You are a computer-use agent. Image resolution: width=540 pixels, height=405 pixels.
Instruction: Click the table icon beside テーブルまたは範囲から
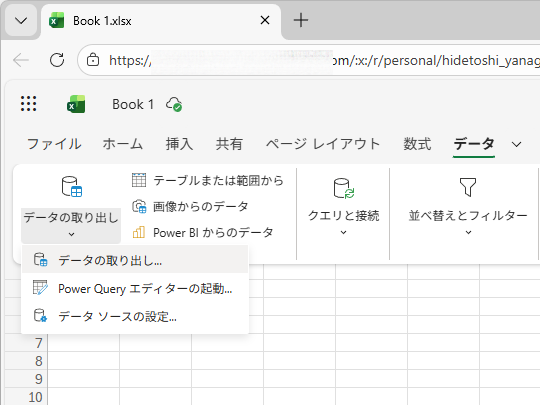coord(139,180)
